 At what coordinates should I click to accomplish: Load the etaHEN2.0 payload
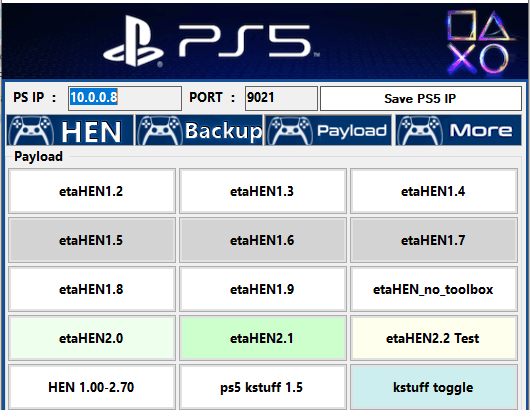[x=92, y=338]
